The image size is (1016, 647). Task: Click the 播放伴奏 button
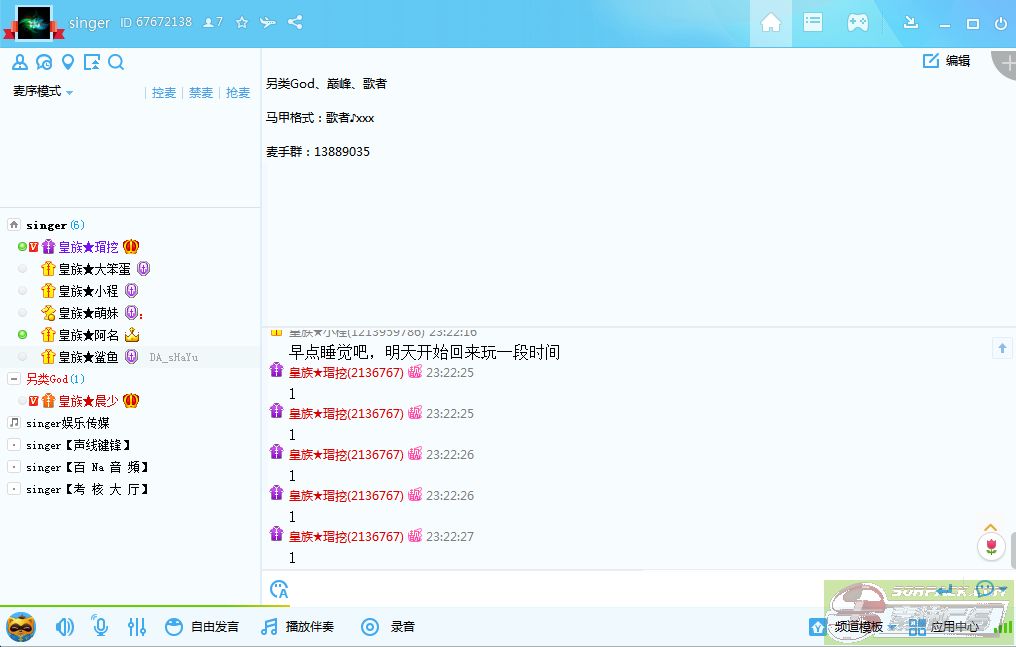[297, 627]
